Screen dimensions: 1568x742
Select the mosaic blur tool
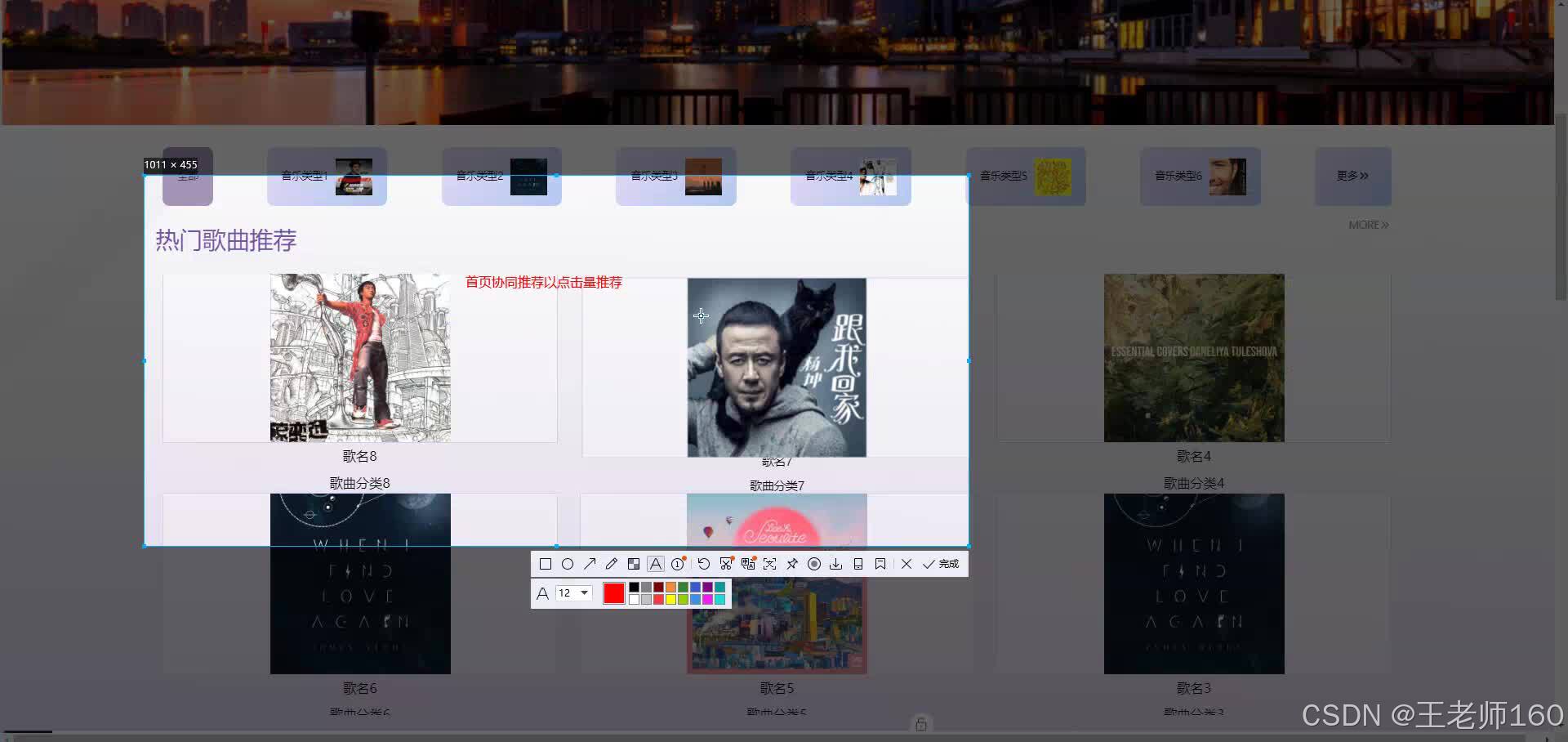(x=634, y=564)
